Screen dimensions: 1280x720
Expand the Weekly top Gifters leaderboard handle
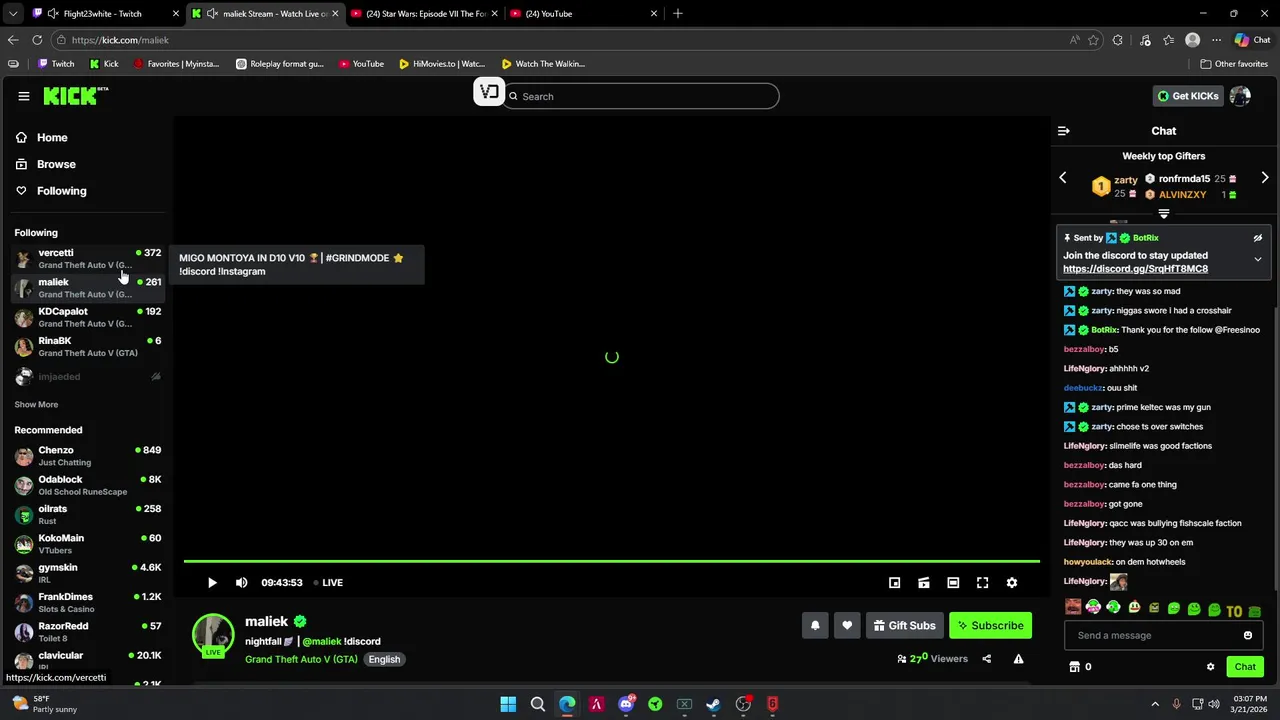[x=1163, y=213]
